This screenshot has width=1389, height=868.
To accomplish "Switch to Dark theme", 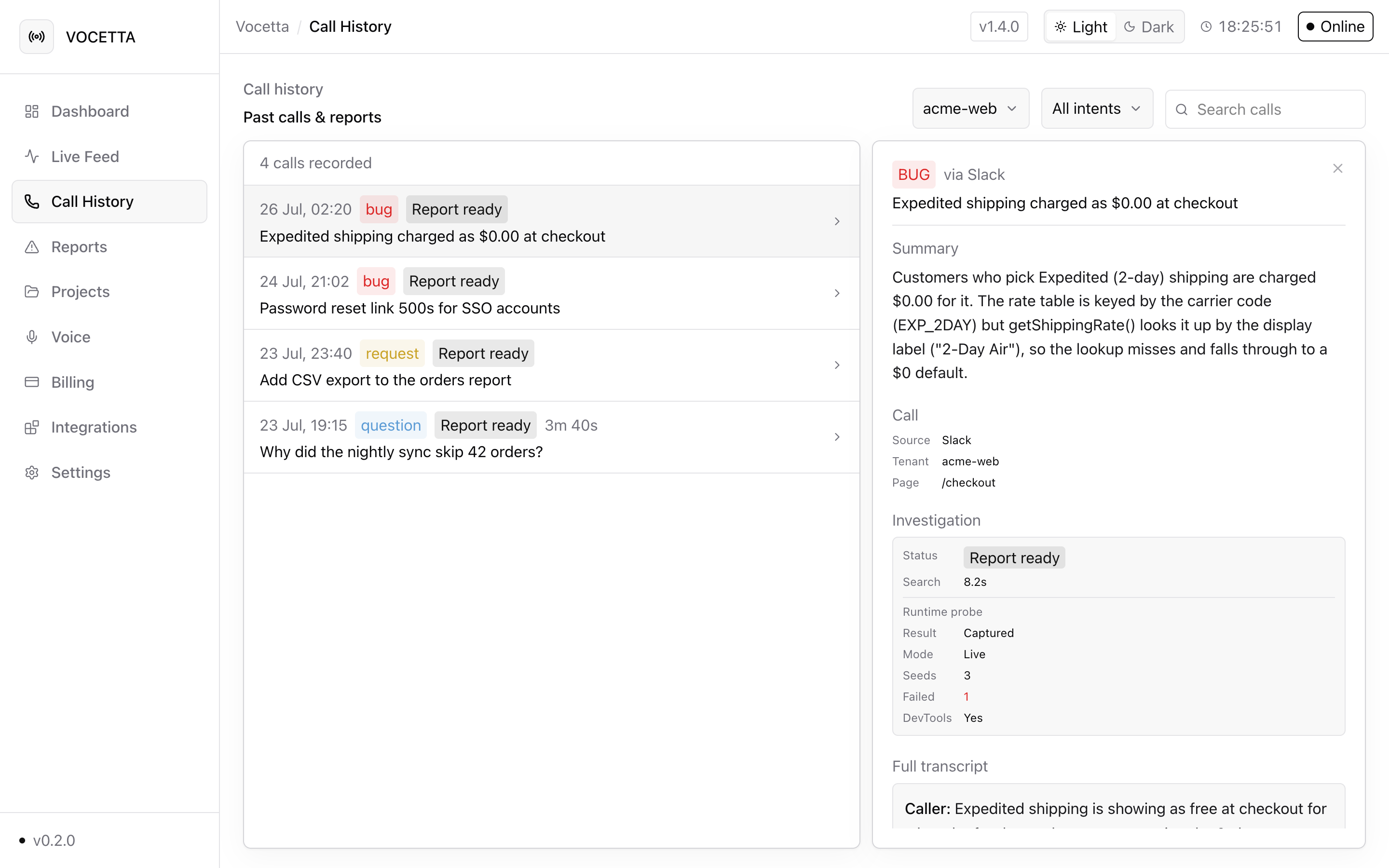I will (x=1148, y=27).
